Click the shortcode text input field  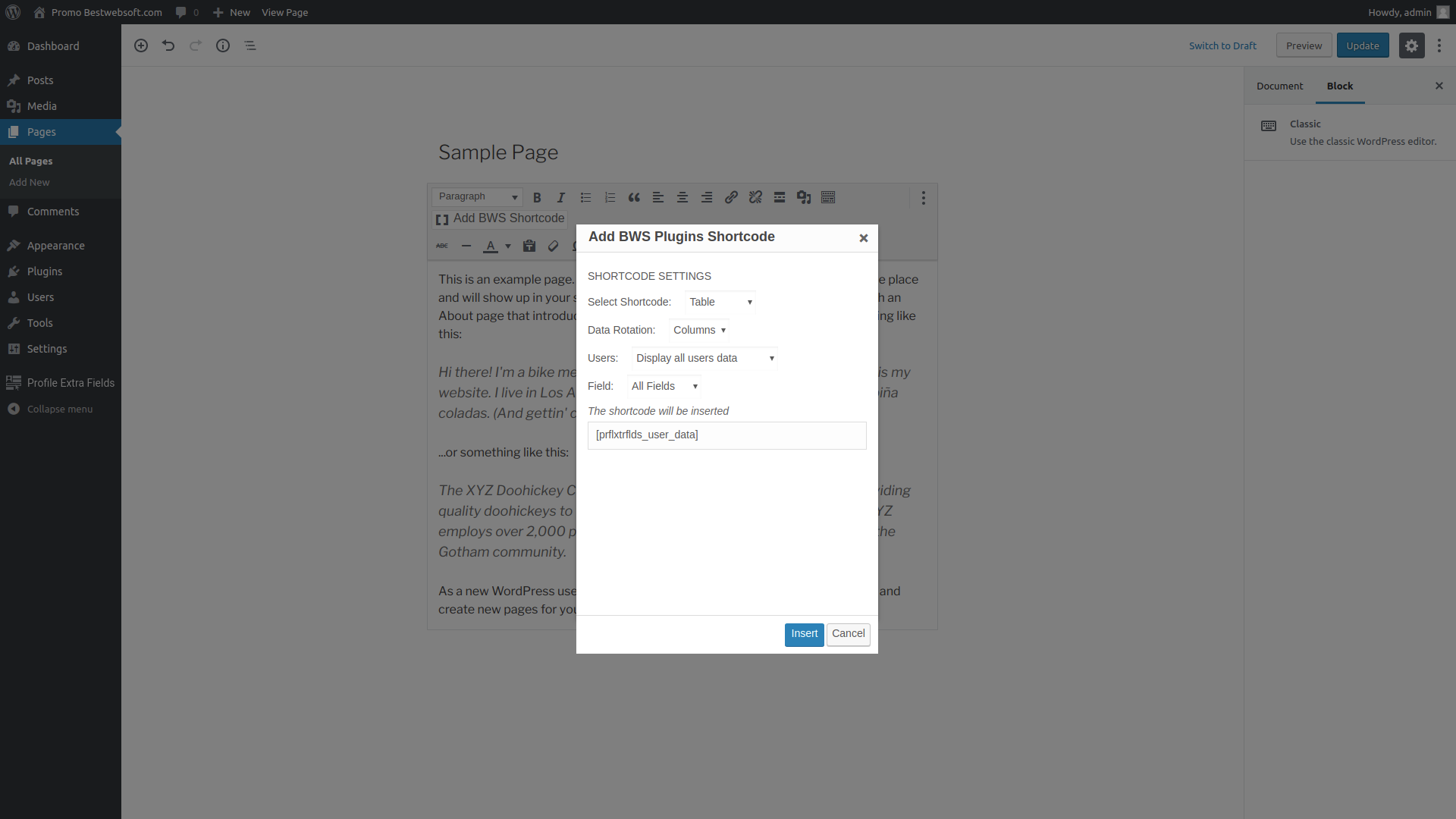(x=726, y=435)
